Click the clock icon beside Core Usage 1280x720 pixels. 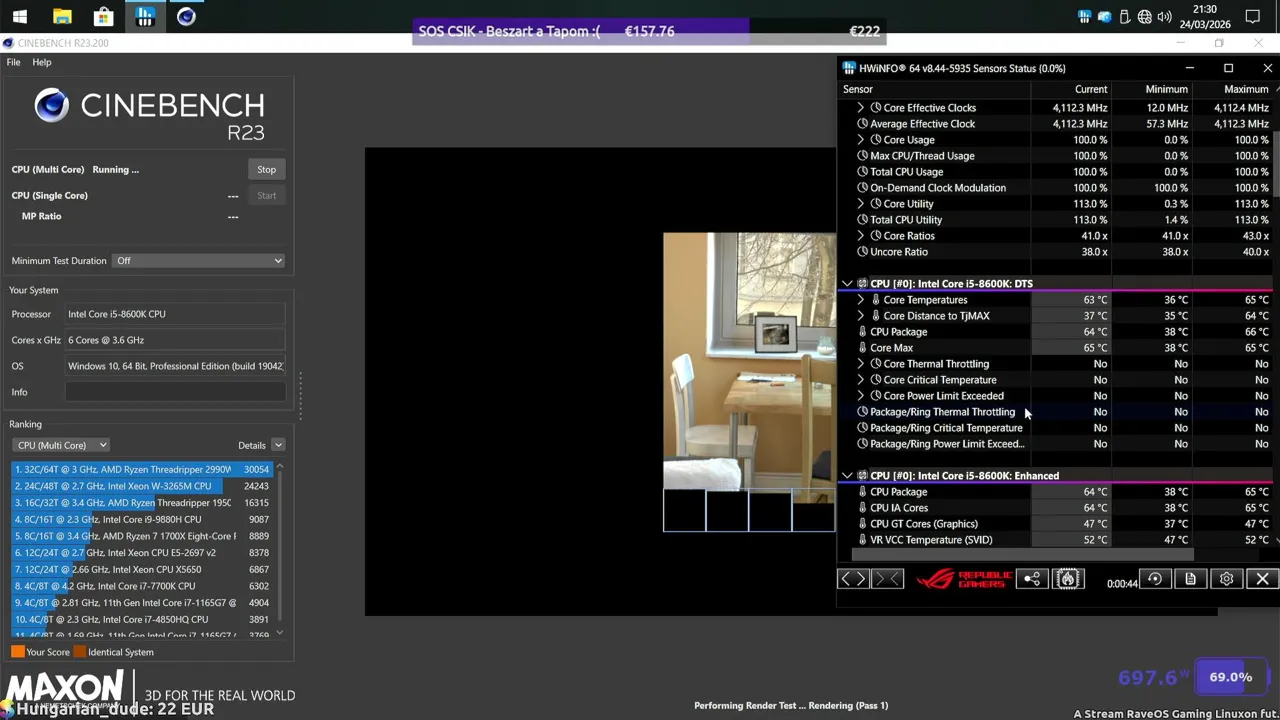click(876, 140)
